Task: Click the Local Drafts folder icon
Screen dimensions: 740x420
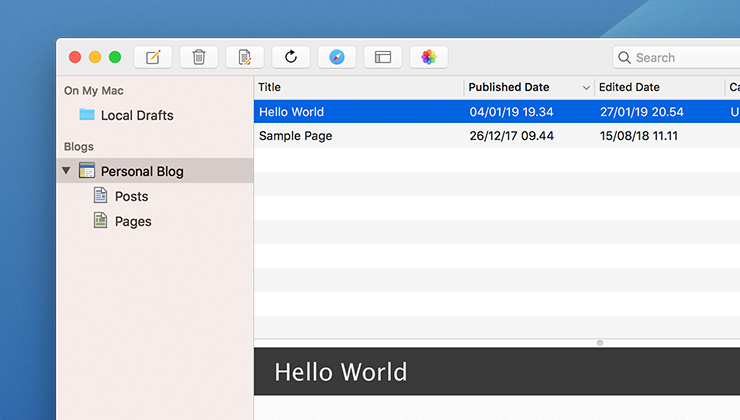Action: (x=87, y=114)
